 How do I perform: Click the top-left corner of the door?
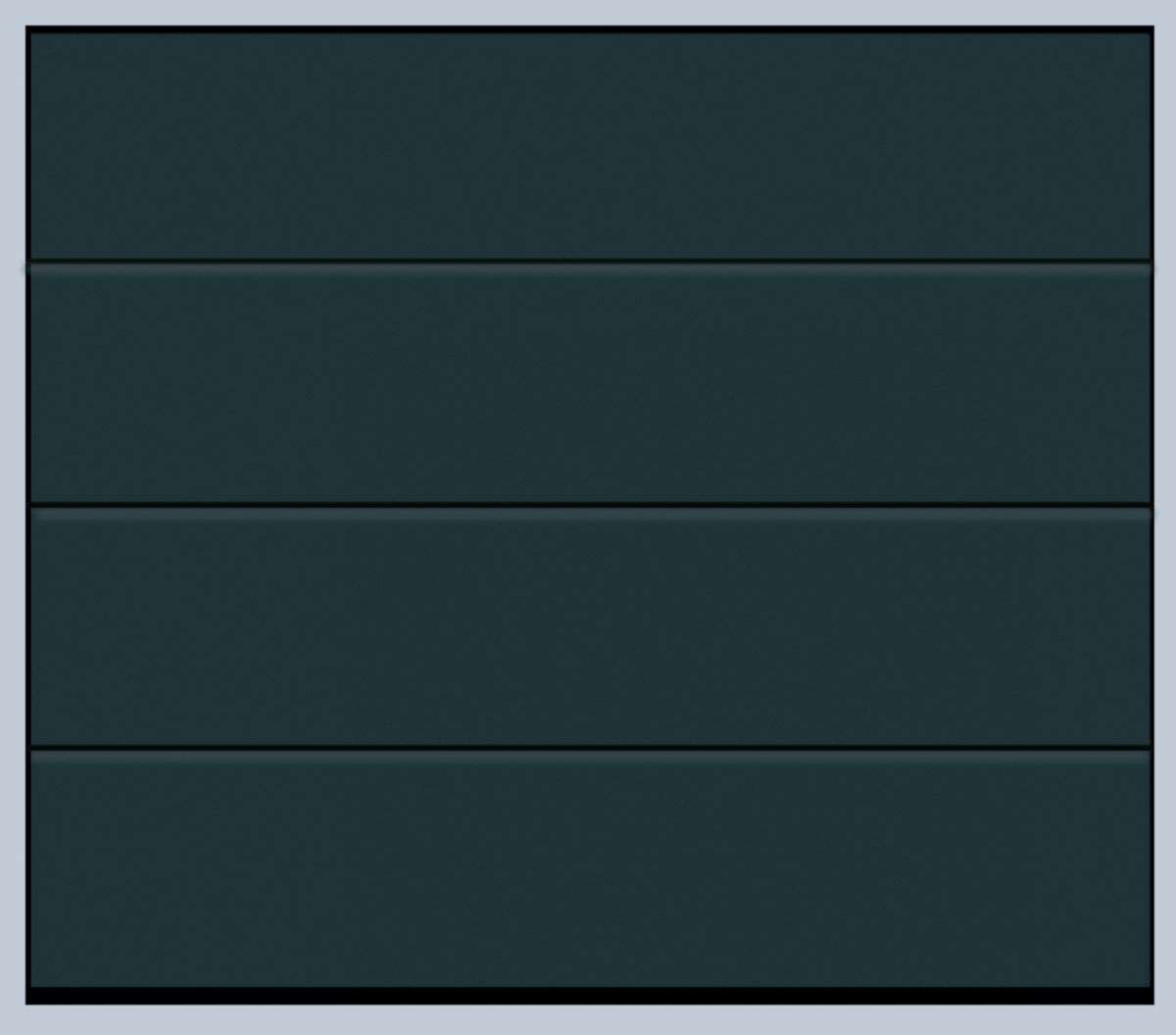[x=29, y=29]
